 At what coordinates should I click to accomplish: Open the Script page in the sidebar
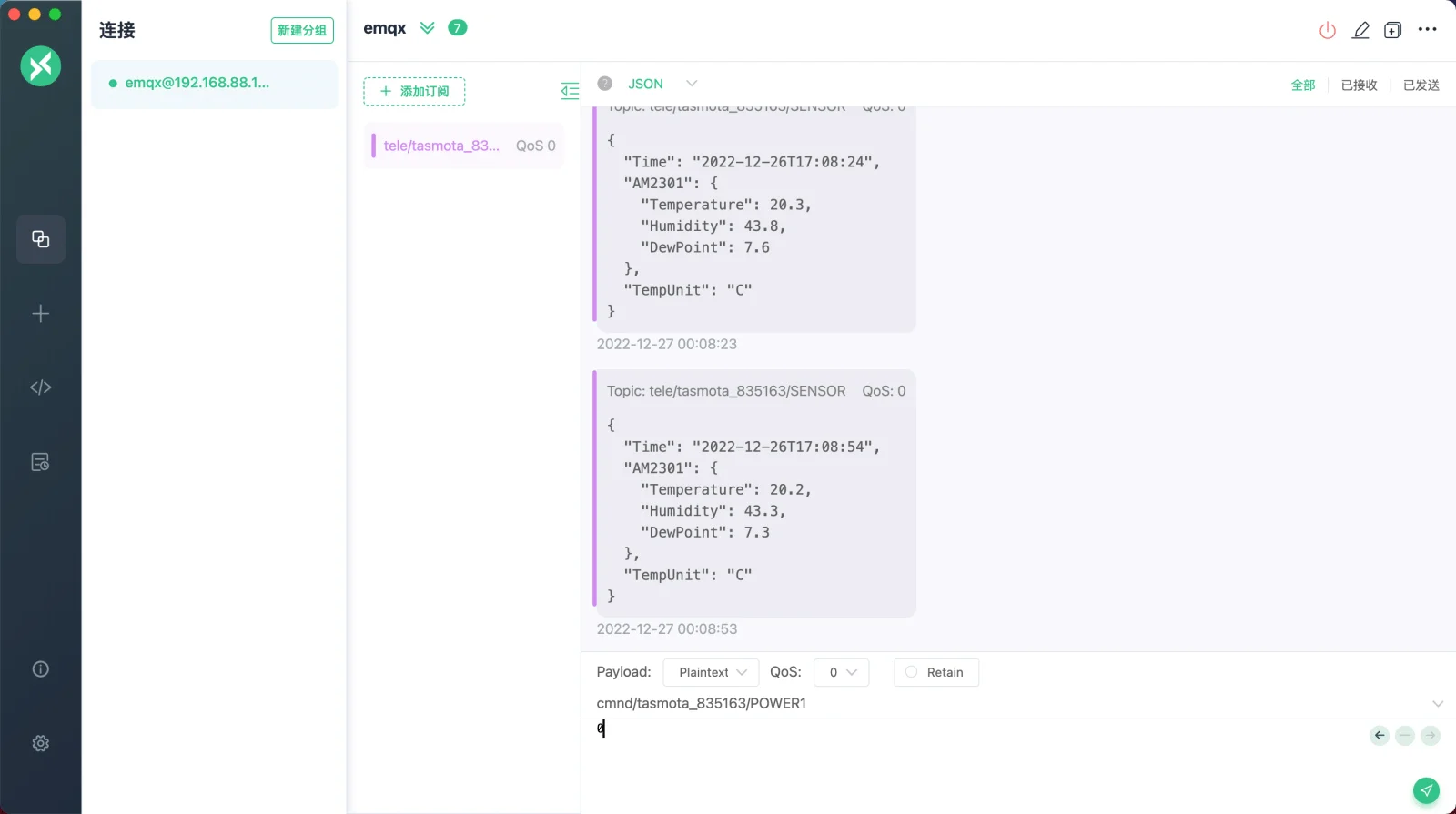coord(40,387)
